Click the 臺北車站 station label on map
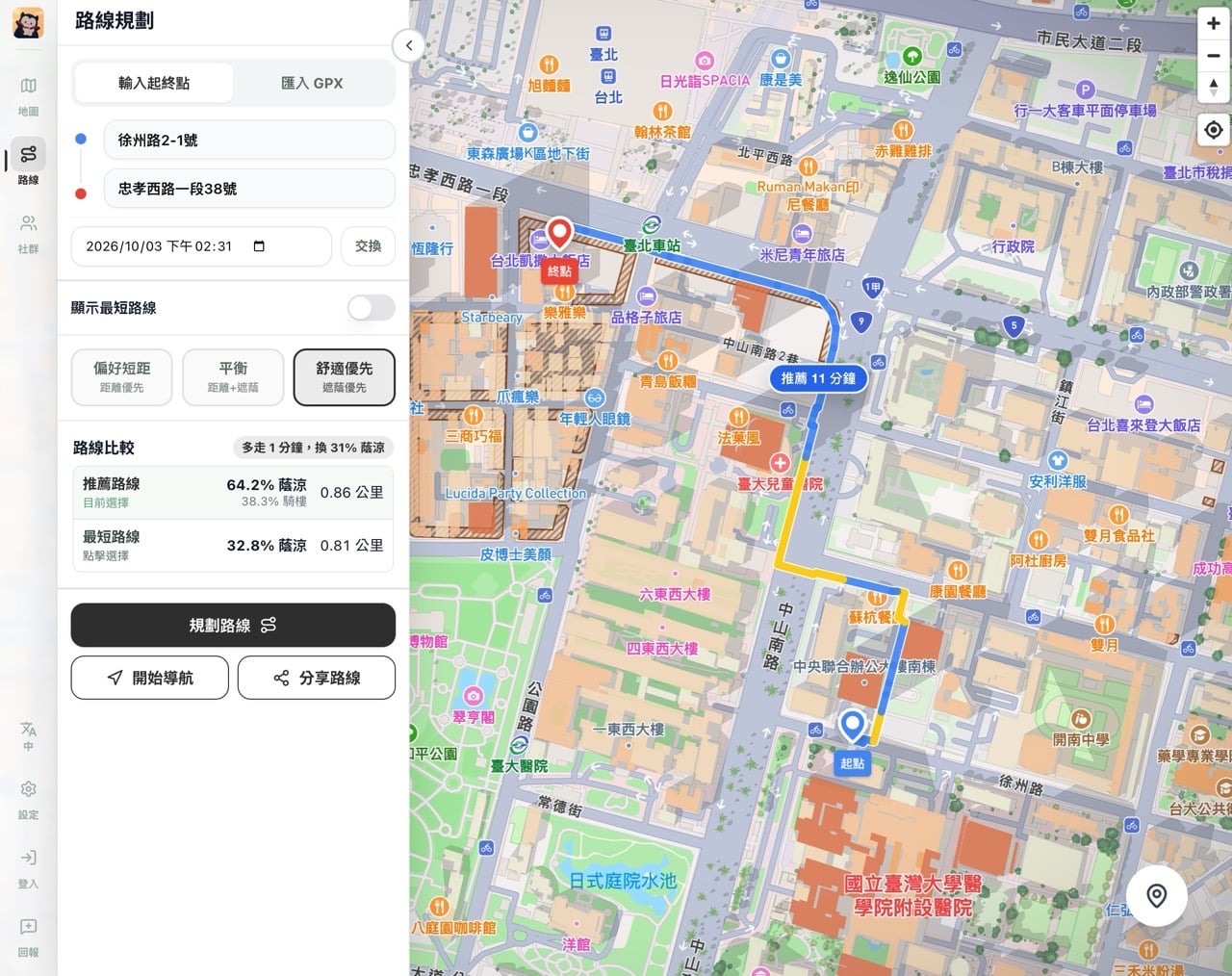1232x976 pixels. coord(652,245)
